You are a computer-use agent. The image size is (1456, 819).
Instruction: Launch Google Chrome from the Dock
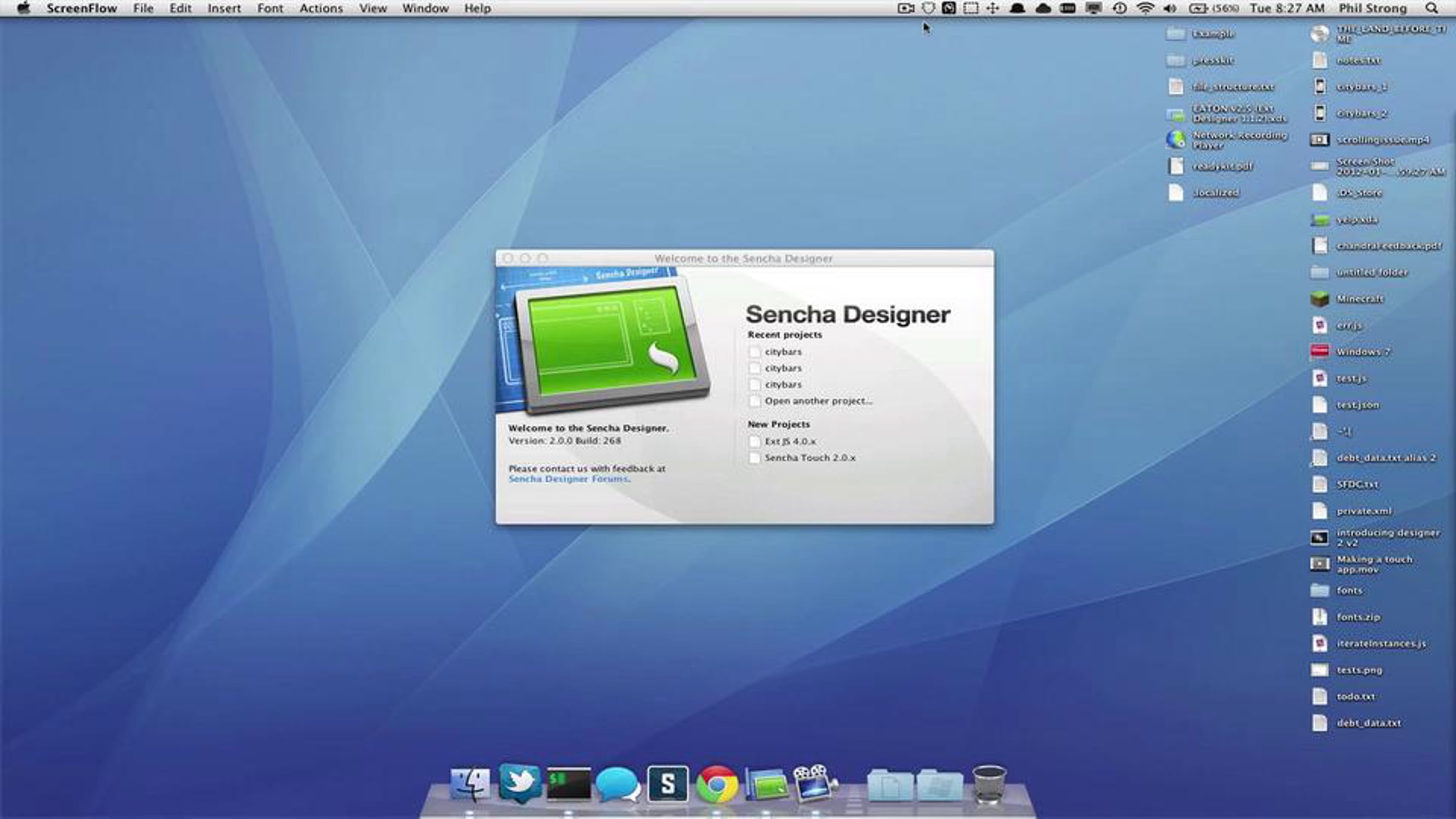pos(717,784)
